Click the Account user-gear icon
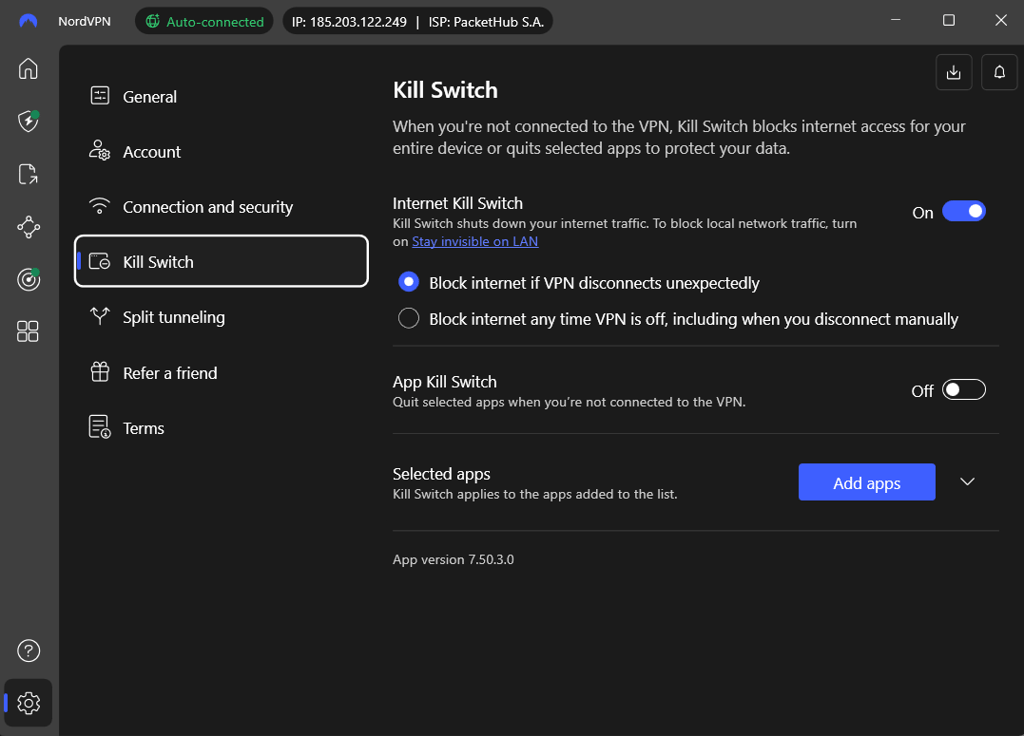1024x736 pixels. pyautogui.click(x=100, y=151)
